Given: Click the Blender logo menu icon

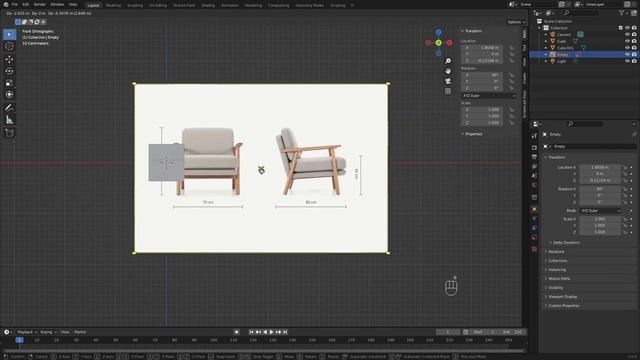Looking at the screenshot, I should tap(6, 4).
